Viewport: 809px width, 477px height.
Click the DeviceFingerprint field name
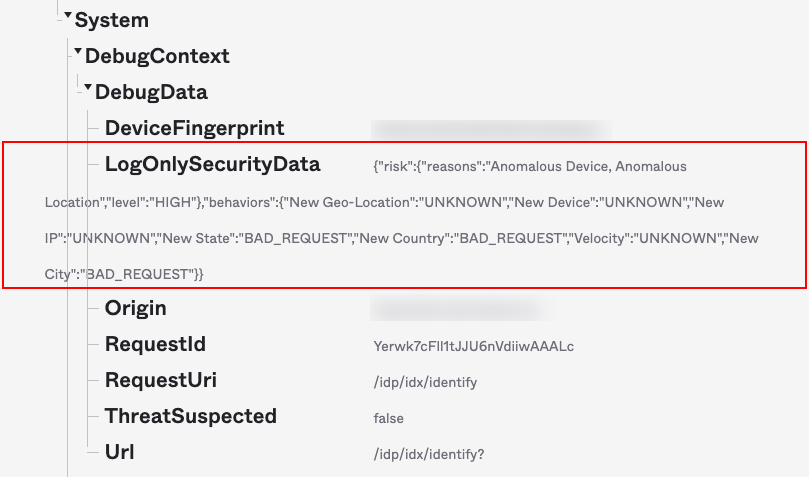coord(194,128)
